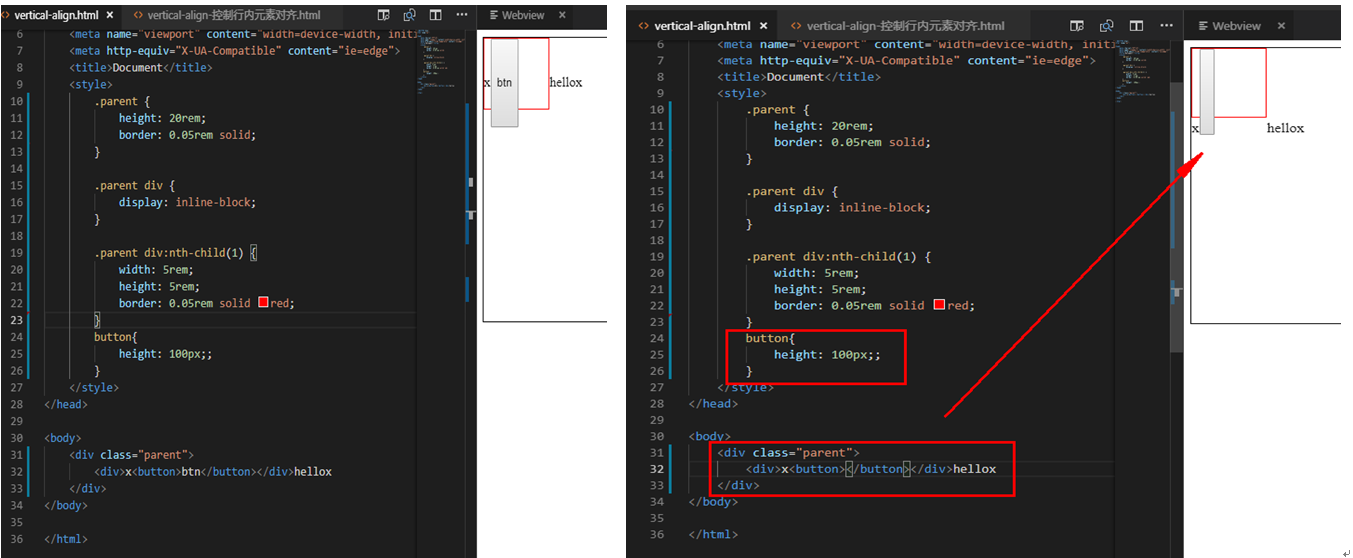Image resolution: width=1353 pixels, height=558 pixels.
Task: Open red color swatch on line 22 of left editor
Action: [x=264, y=303]
